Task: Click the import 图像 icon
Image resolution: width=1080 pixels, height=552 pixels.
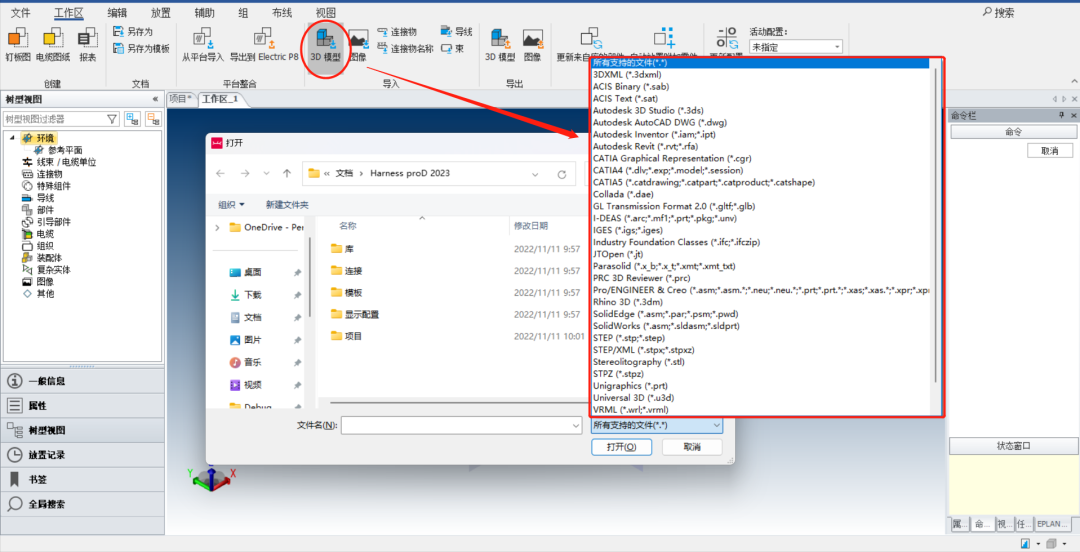Action: coord(358,39)
